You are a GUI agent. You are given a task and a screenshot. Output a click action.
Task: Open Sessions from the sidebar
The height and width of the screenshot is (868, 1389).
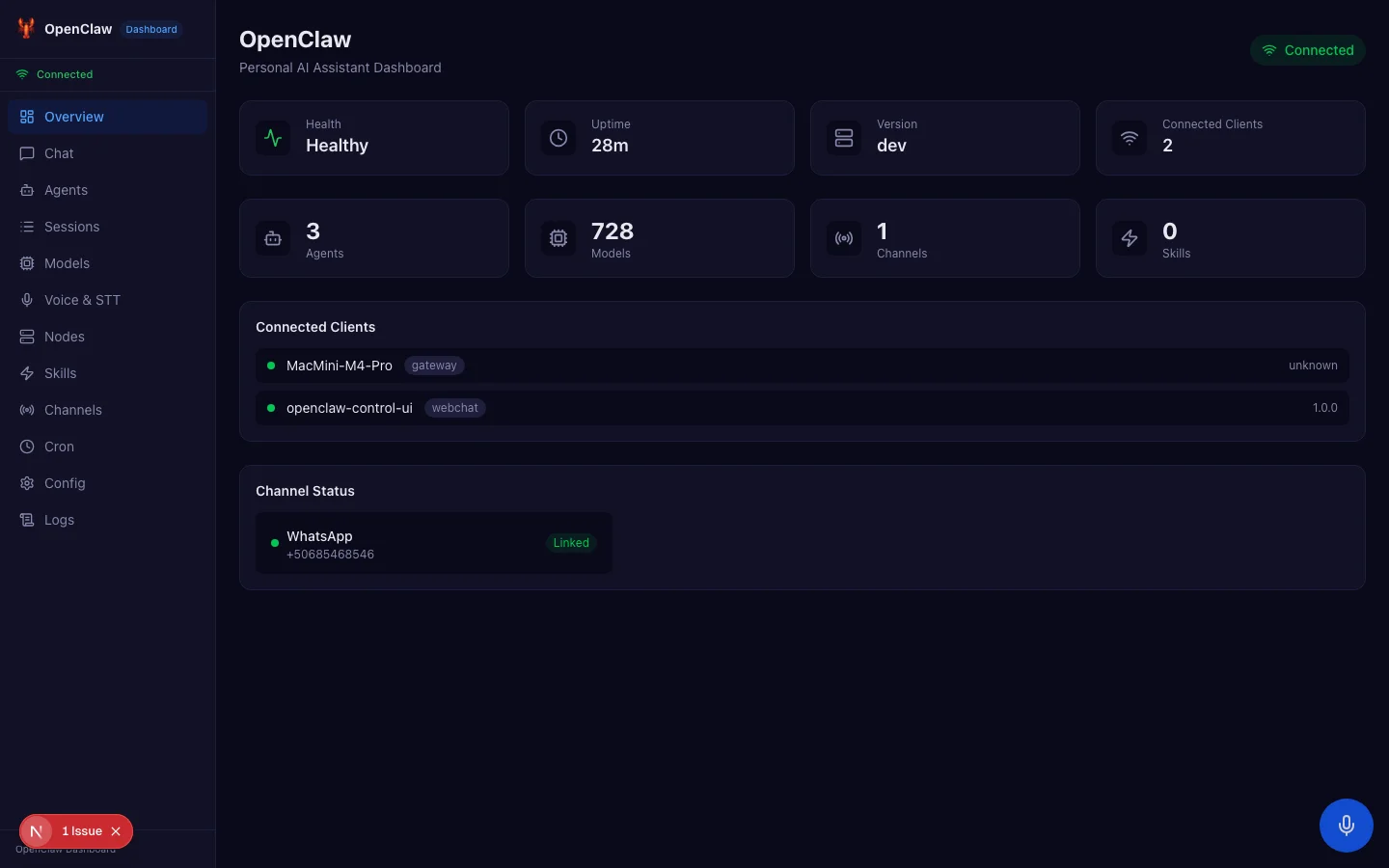[71, 227]
